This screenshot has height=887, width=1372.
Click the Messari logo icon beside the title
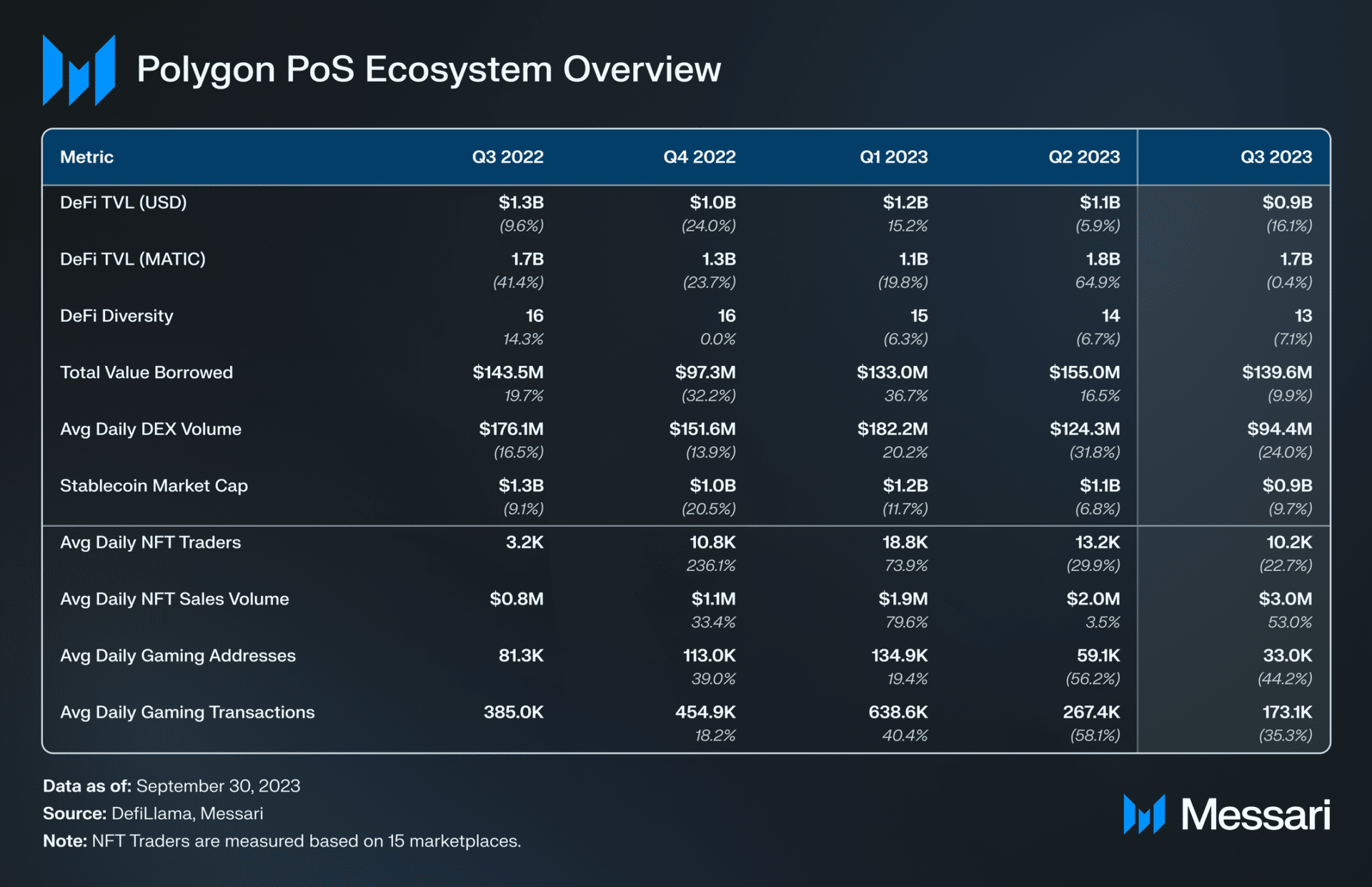79,70
